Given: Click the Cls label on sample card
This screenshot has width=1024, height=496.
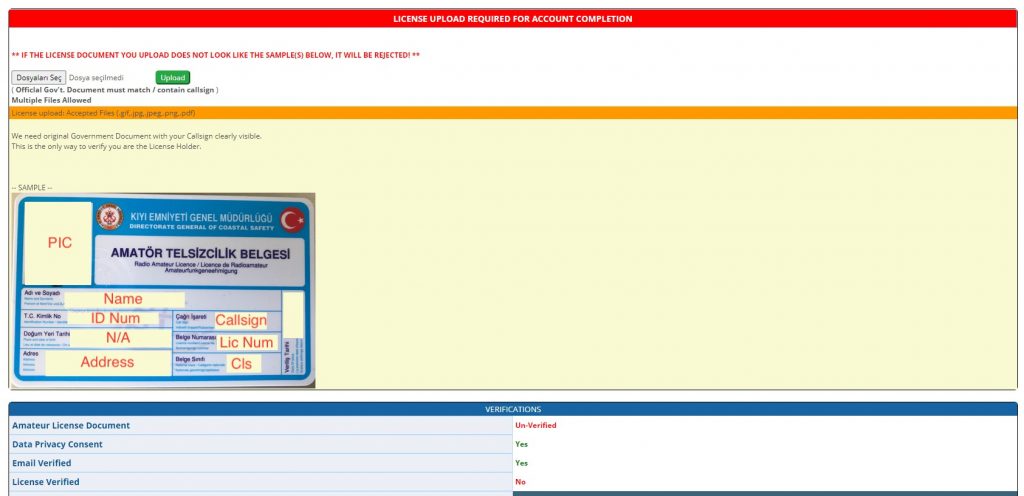Looking at the screenshot, I should [241, 364].
